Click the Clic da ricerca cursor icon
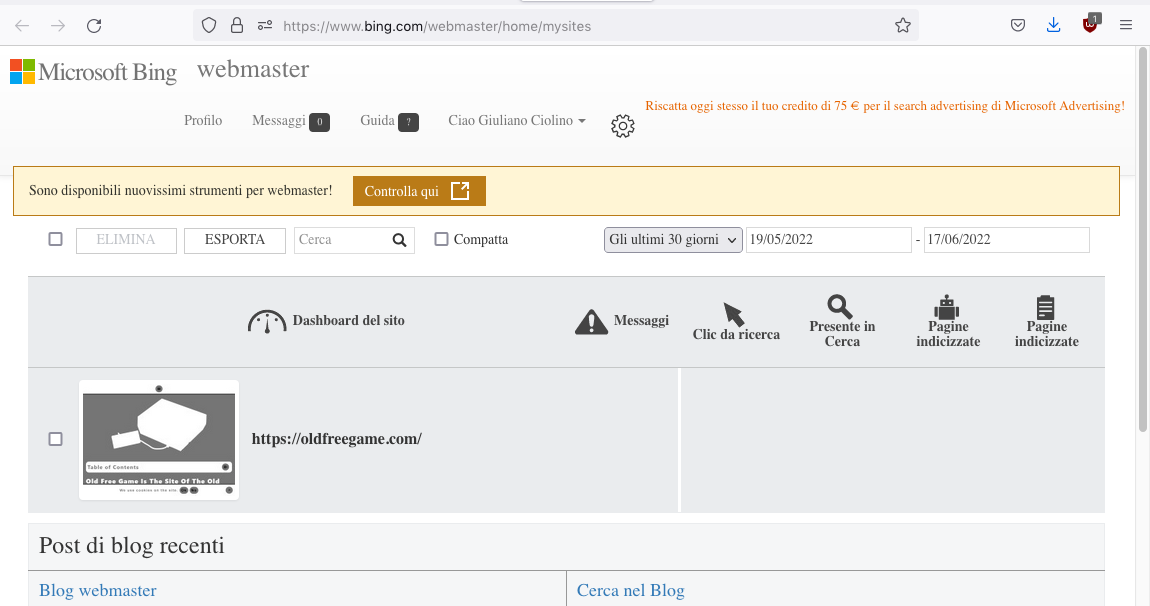The image size is (1150, 606). [733, 314]
